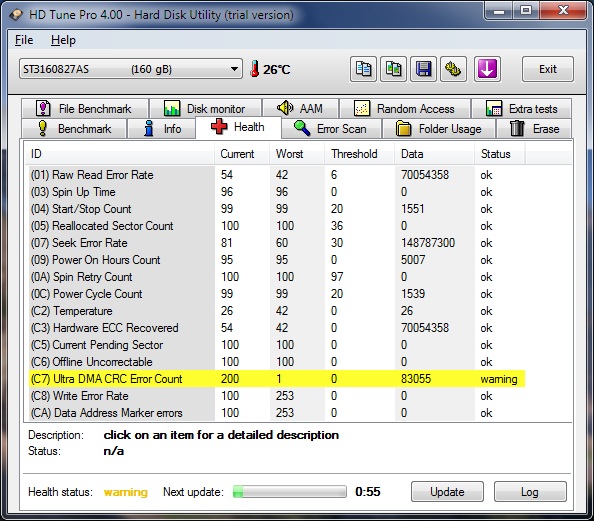
Task: Expand the ST3160827AS drive dropdown
Action: pyautogui.click(x=131, y=69)
